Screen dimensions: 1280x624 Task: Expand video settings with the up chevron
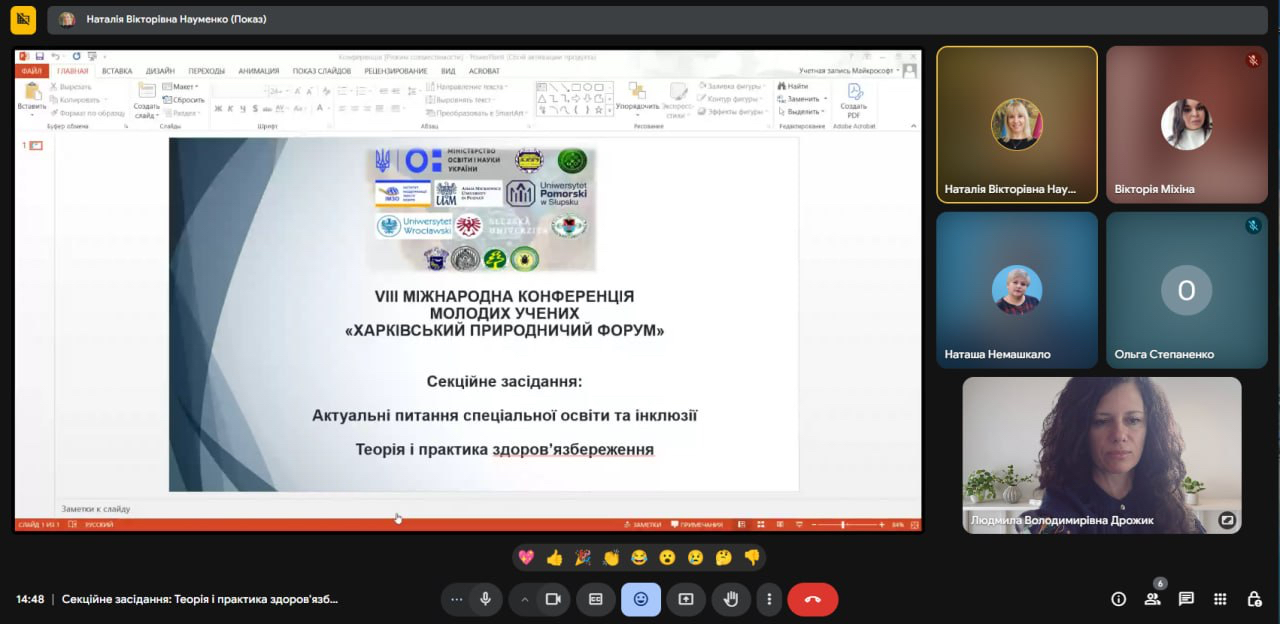tap(523, 599)
